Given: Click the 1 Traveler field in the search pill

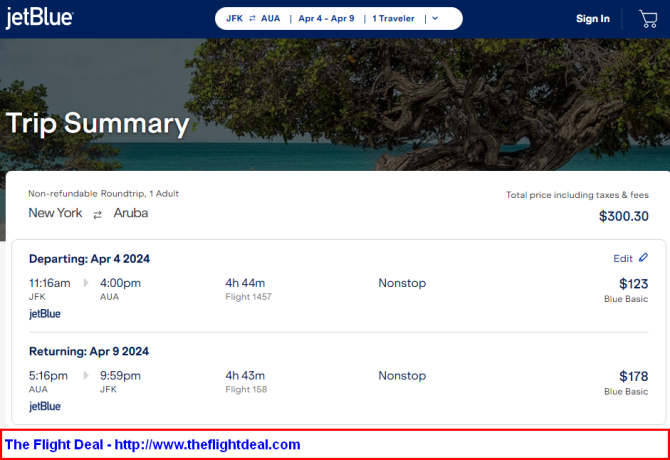Looking at the screenshot, I should coord(393,18).
